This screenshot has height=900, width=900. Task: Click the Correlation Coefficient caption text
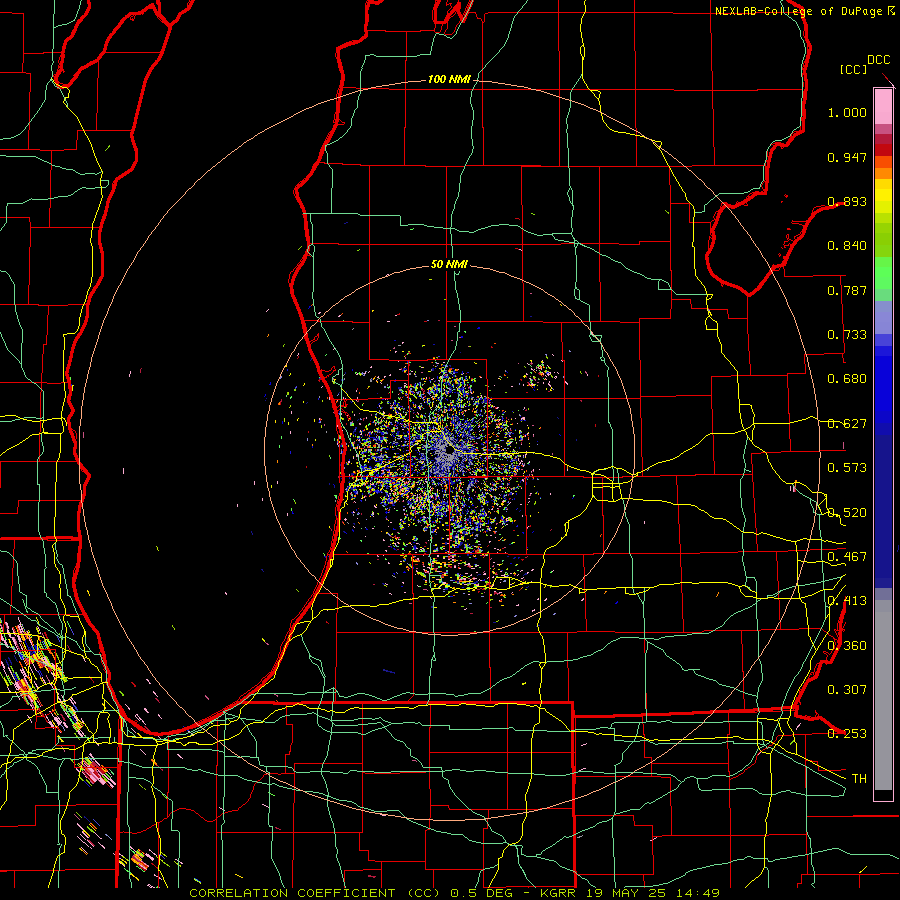[454, 893]
